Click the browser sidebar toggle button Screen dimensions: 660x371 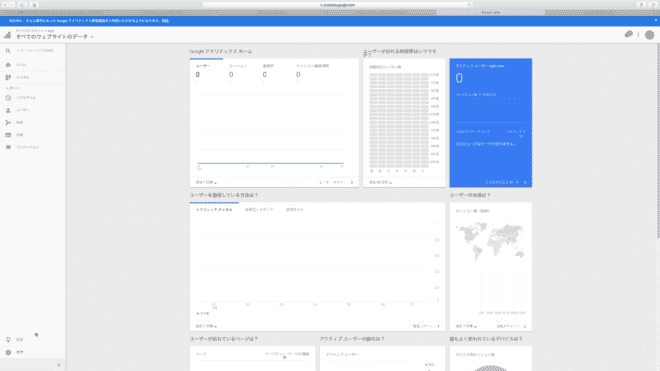(22, 5)
